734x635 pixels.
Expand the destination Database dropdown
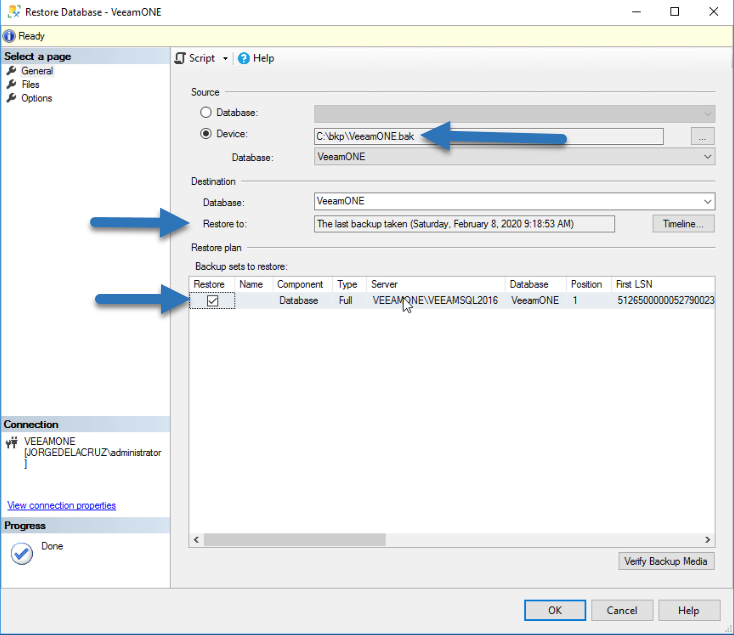(x=707, y=201)
